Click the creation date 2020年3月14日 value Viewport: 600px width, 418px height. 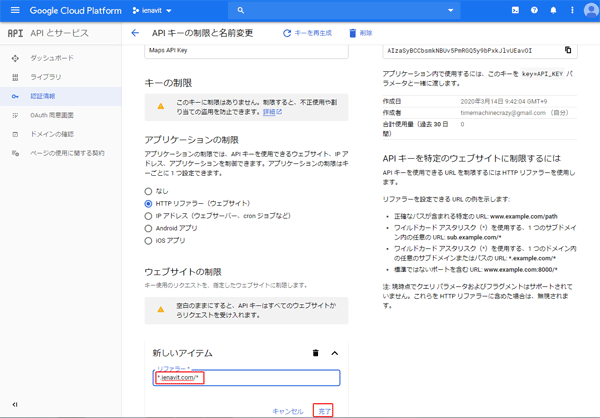504,101
